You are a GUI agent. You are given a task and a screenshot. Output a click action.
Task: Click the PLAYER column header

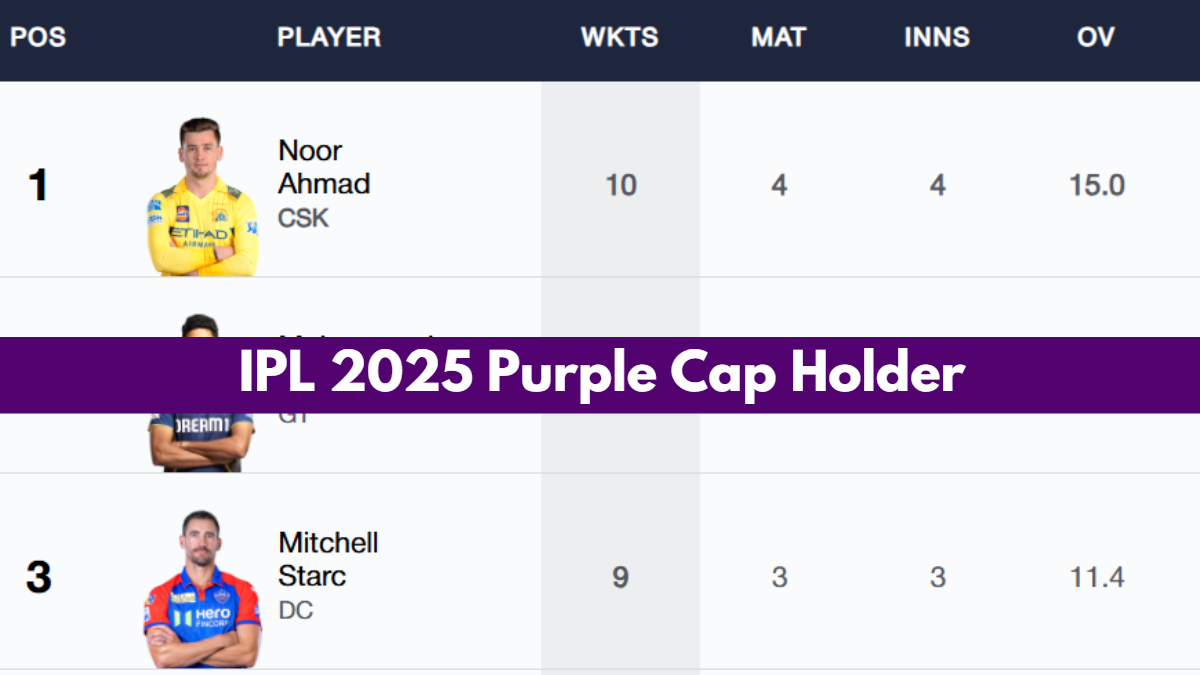click(x=329, y=38)
